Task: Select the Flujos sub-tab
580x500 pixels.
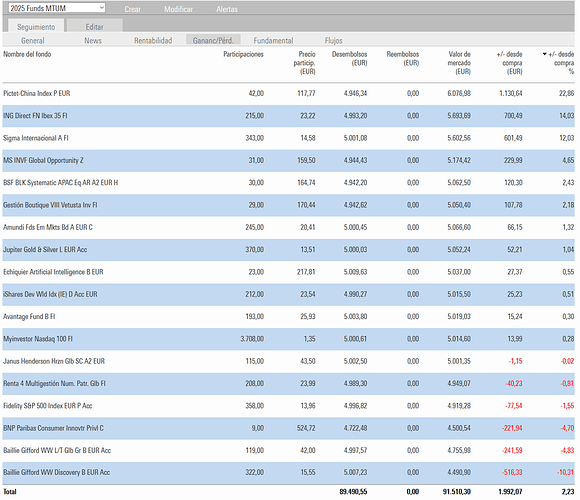Action: pyautogui.click(x=333, y=41)
